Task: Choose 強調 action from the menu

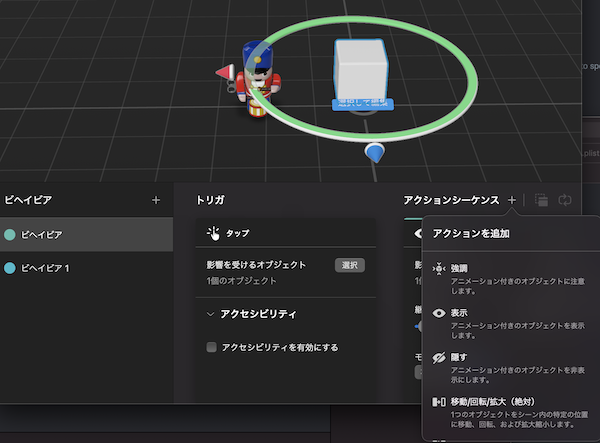Action: tap(510, 279)
